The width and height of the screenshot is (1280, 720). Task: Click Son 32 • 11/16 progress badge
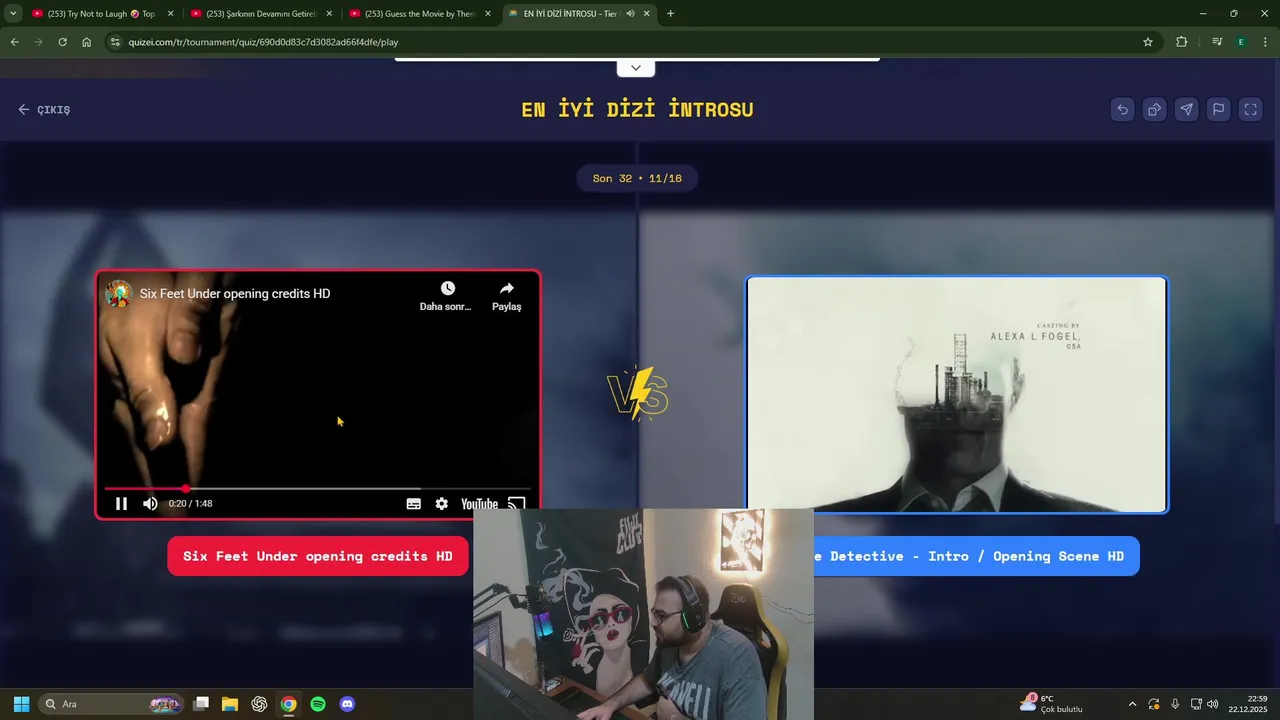(637, 179)
